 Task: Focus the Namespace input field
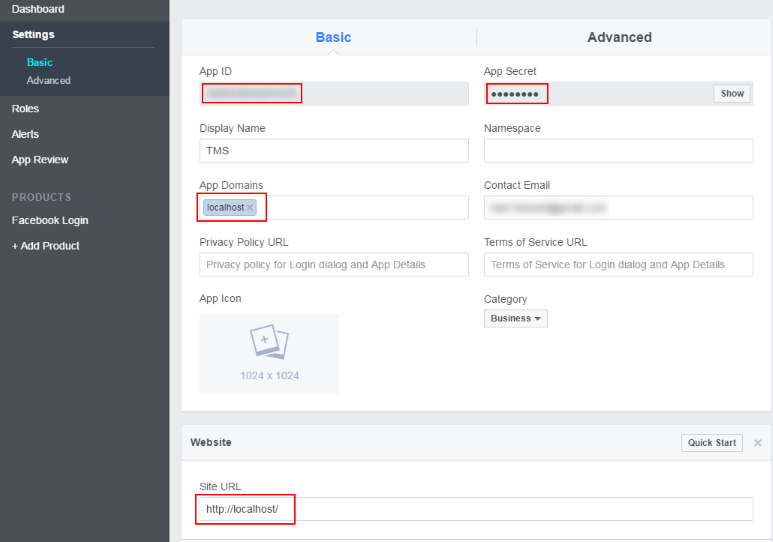click(618, 151)
